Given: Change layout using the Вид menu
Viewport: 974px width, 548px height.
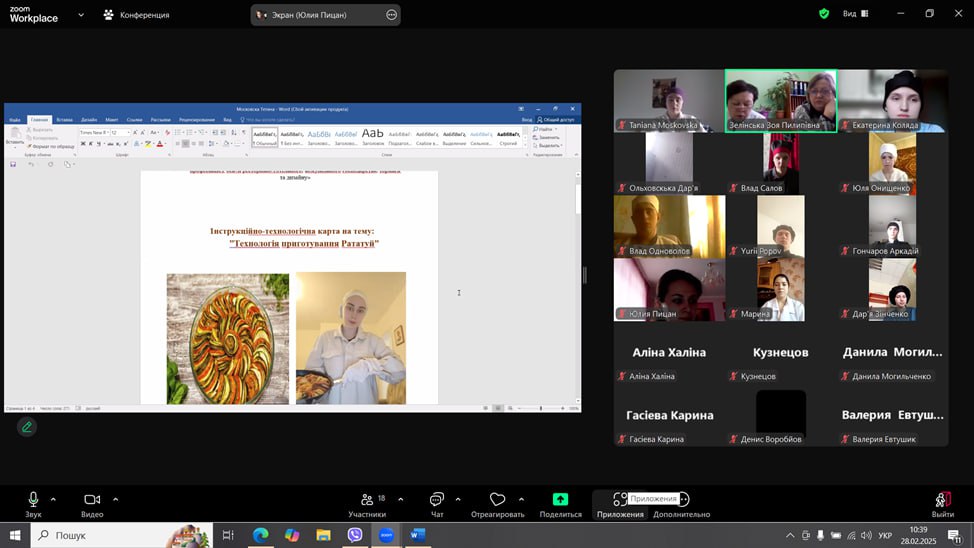Looking at the screenshot, I should pyautogui.click(x=855, y=14).
